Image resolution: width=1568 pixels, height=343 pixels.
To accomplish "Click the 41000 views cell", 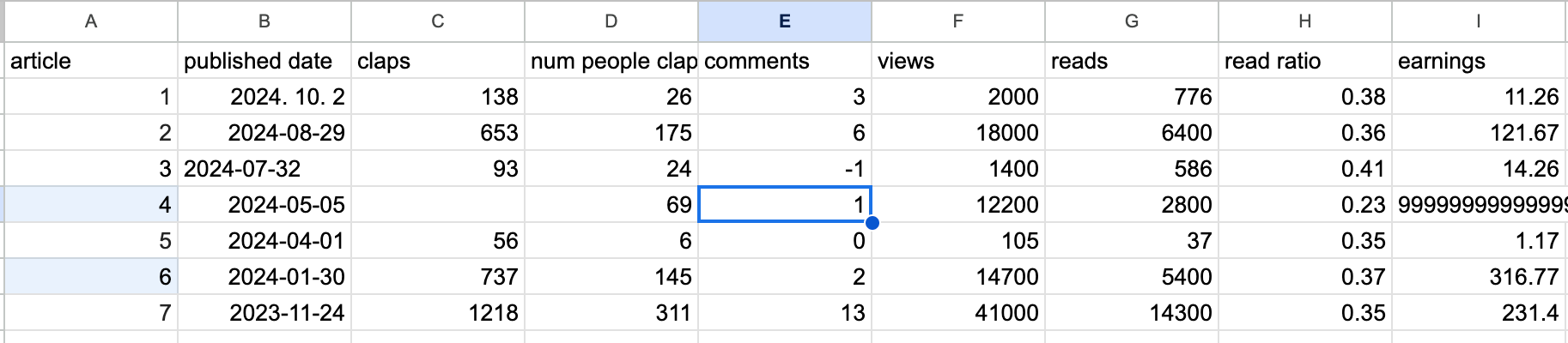I will [958, 313].
